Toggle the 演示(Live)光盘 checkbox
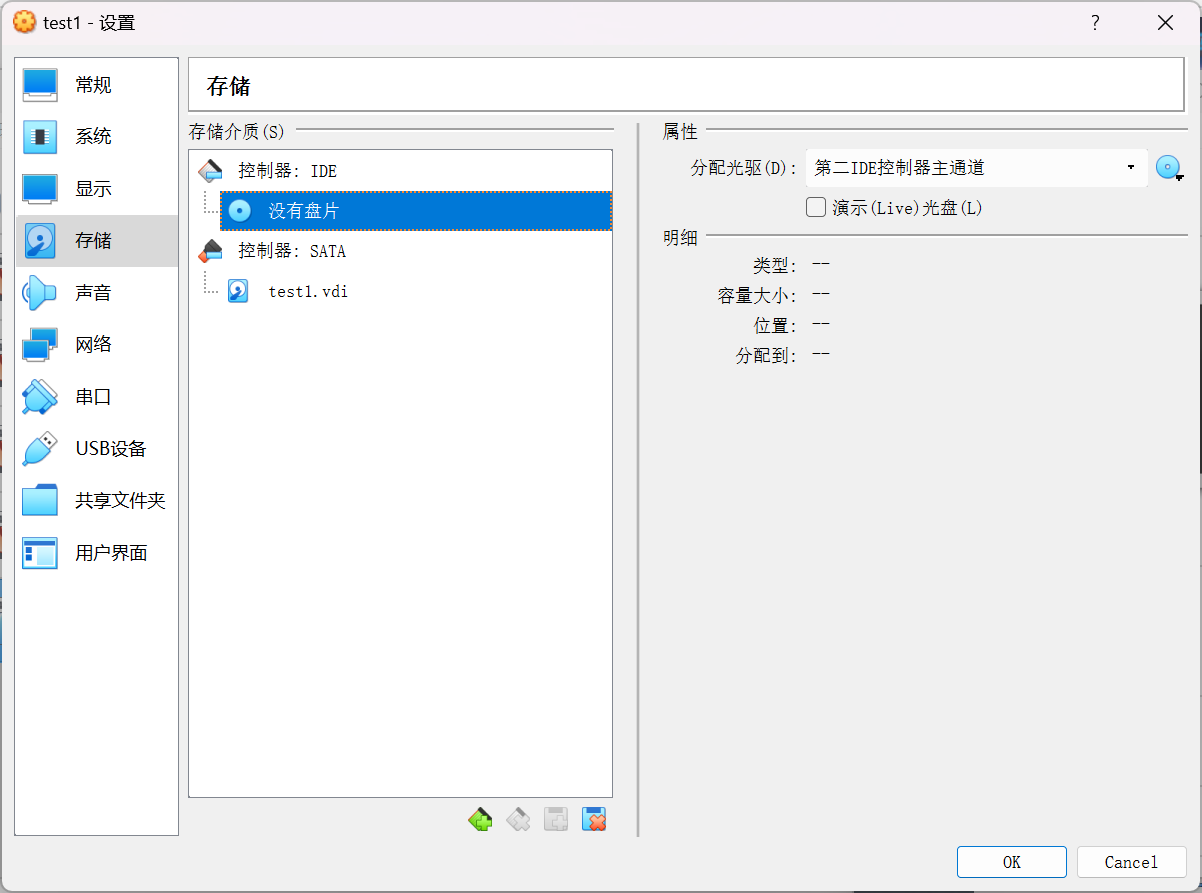This screenshot has width=1202, height=893. pos(816,208)
